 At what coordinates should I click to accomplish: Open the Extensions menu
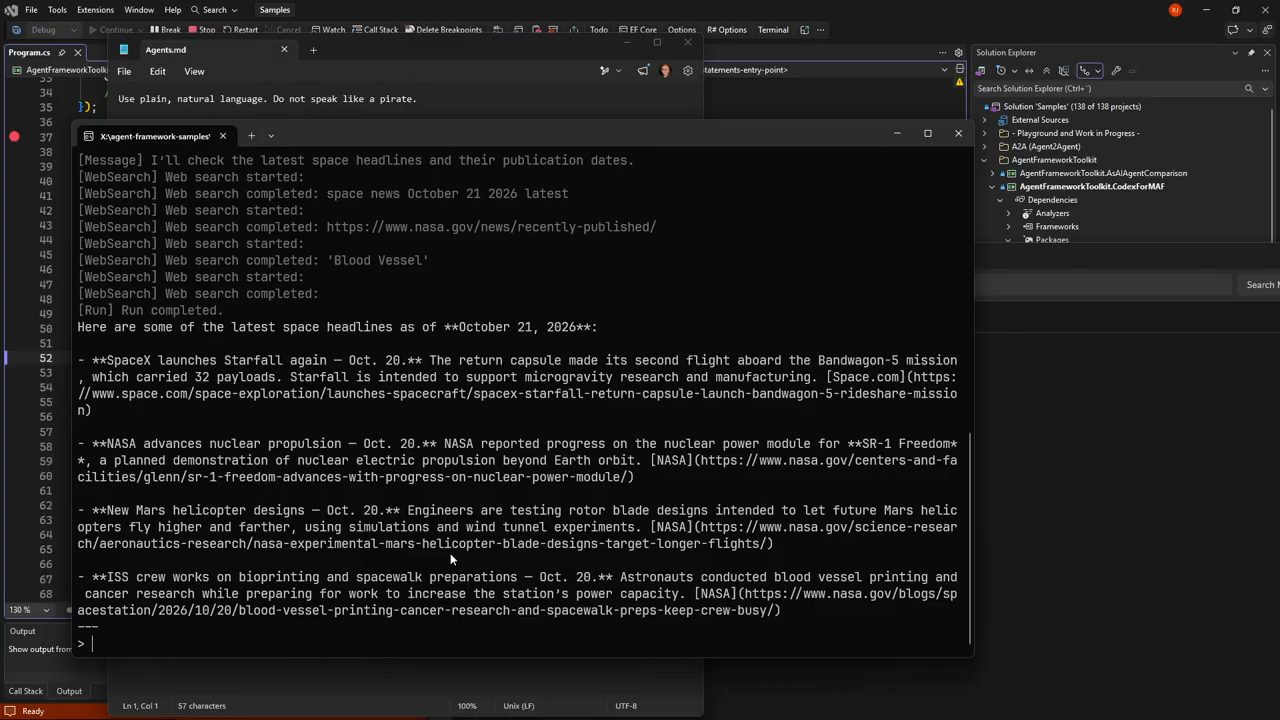[95, 10]
